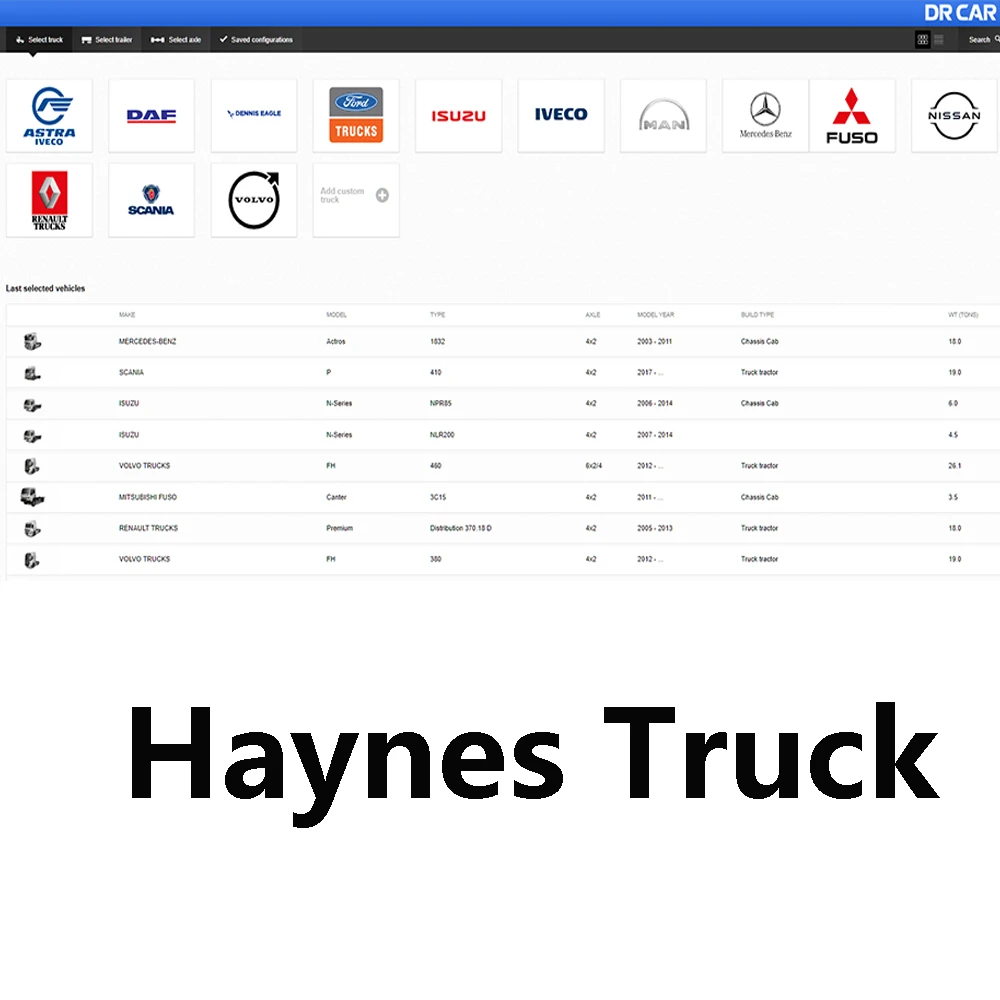Click truck icon in Isuzu NLR200 row
The image size is (1000, 1000).
32,436
